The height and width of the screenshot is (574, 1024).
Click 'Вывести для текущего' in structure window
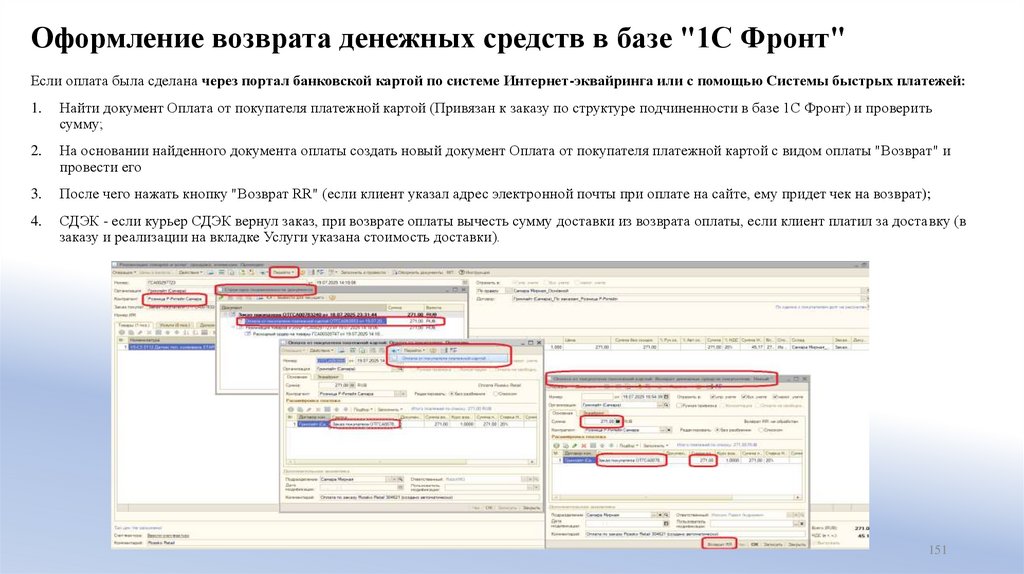(x=300, y=297)
